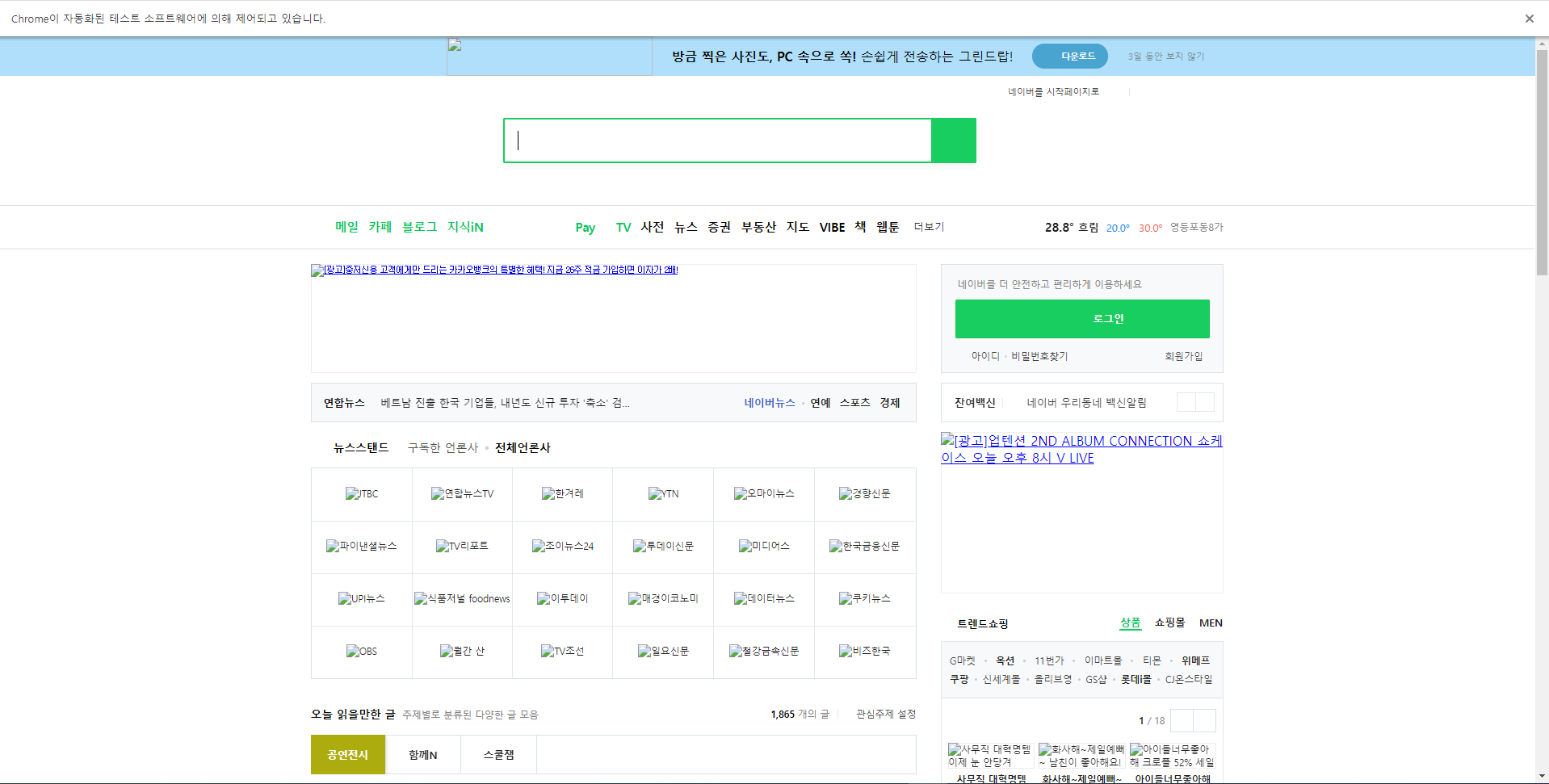1549x784 pixels.
Task: Show next 잔여백신 notice with right arrow
Action: [1205, 402]
